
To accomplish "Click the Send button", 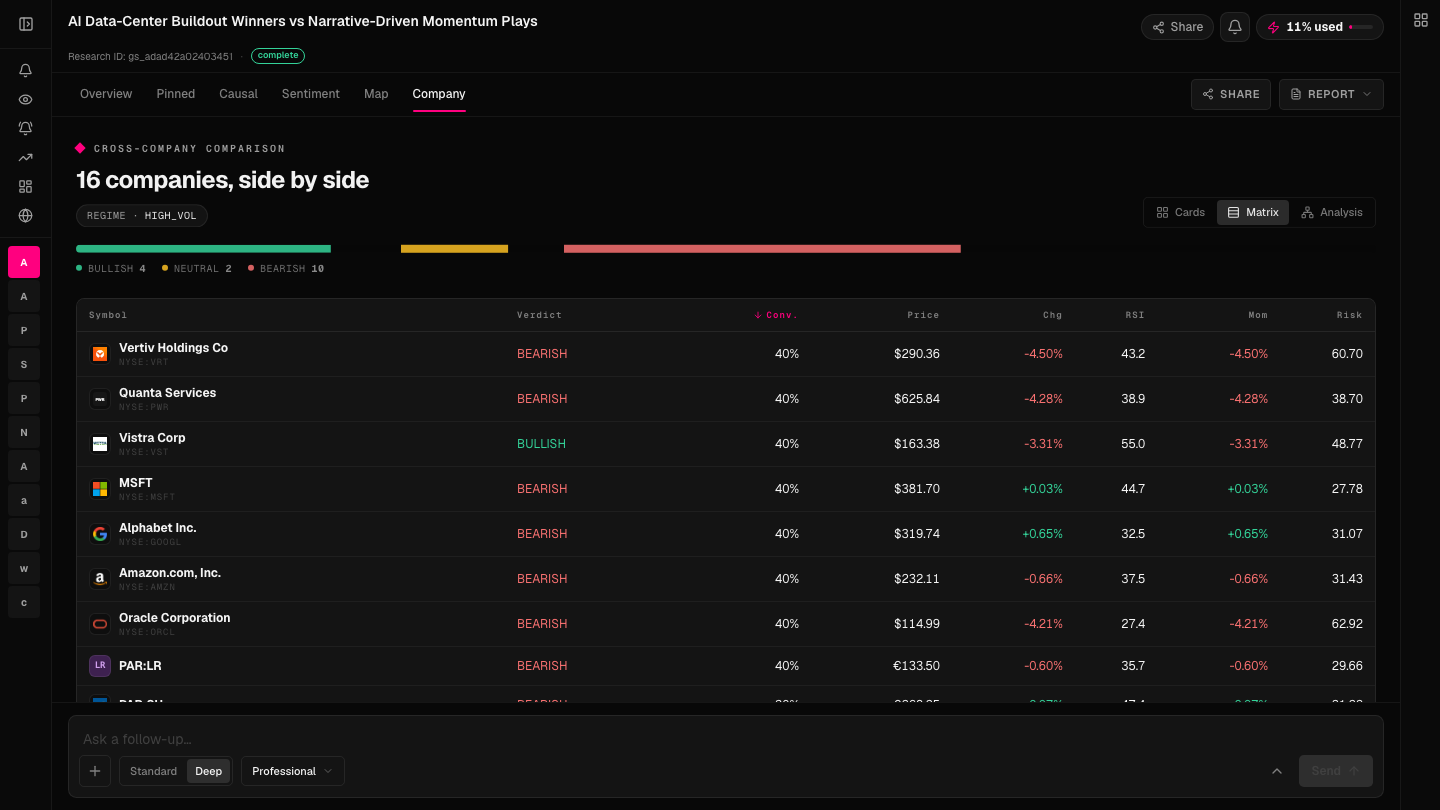I will coord(1336,771).
